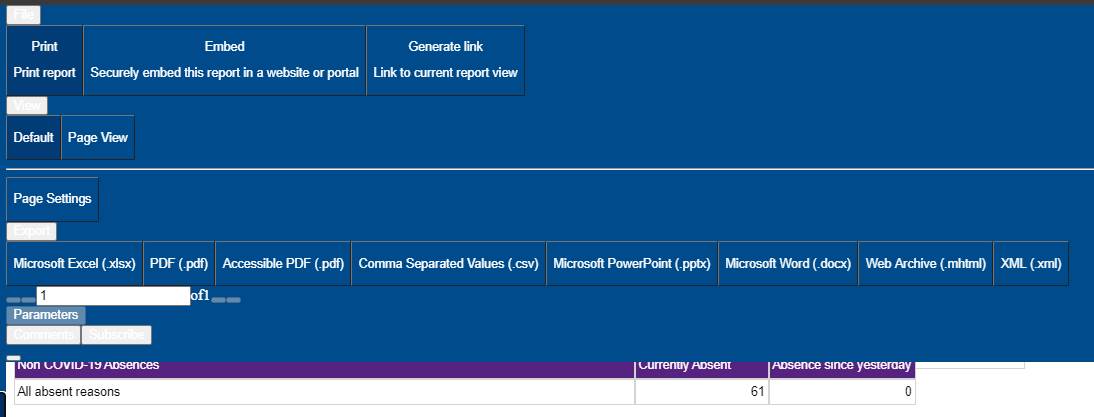The image size is (1094, 417).
Task: Export as Accessible PDF (.pdf)
Action: 283,264
